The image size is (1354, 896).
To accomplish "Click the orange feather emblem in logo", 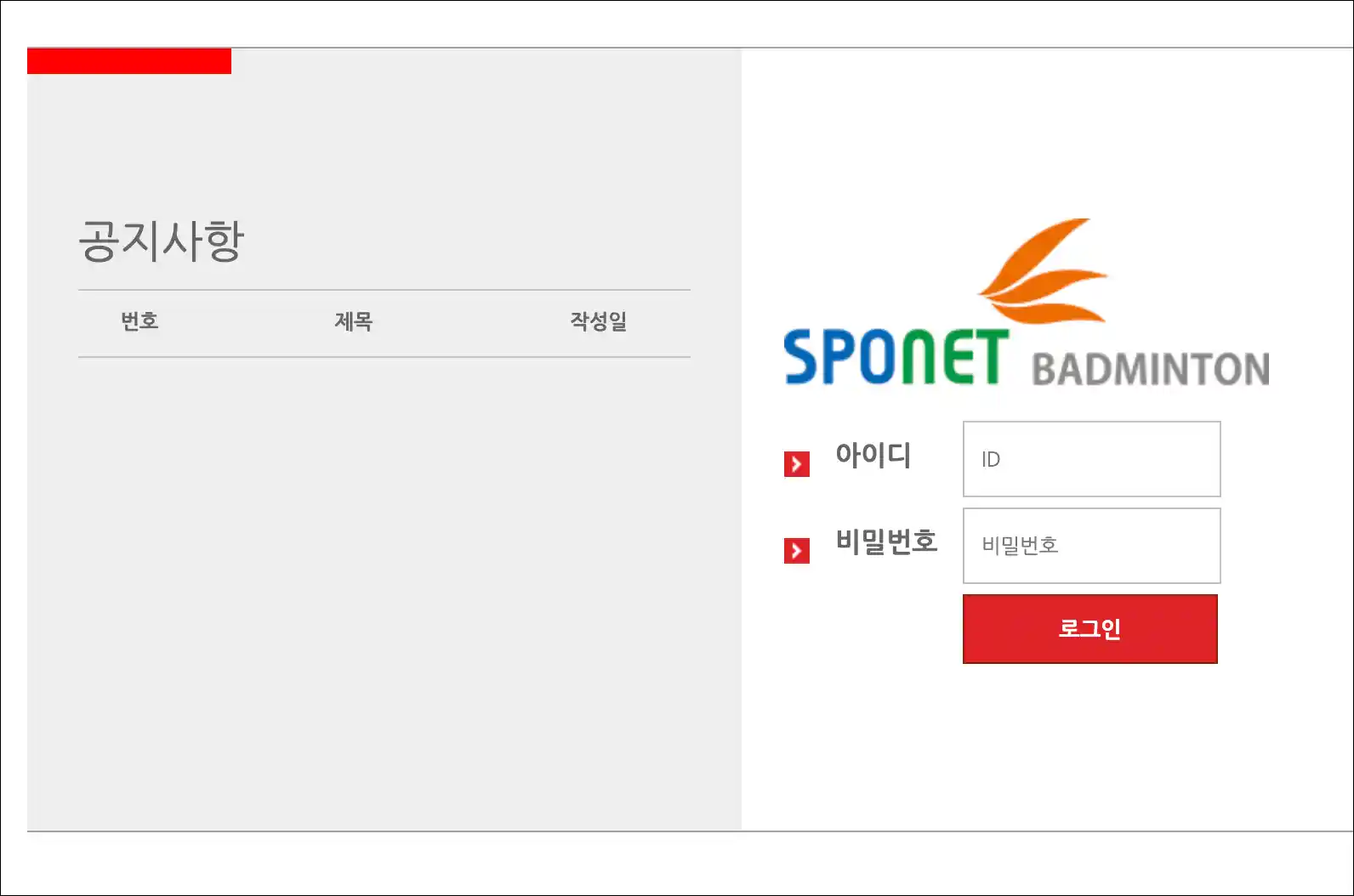I will [1043, 272].
